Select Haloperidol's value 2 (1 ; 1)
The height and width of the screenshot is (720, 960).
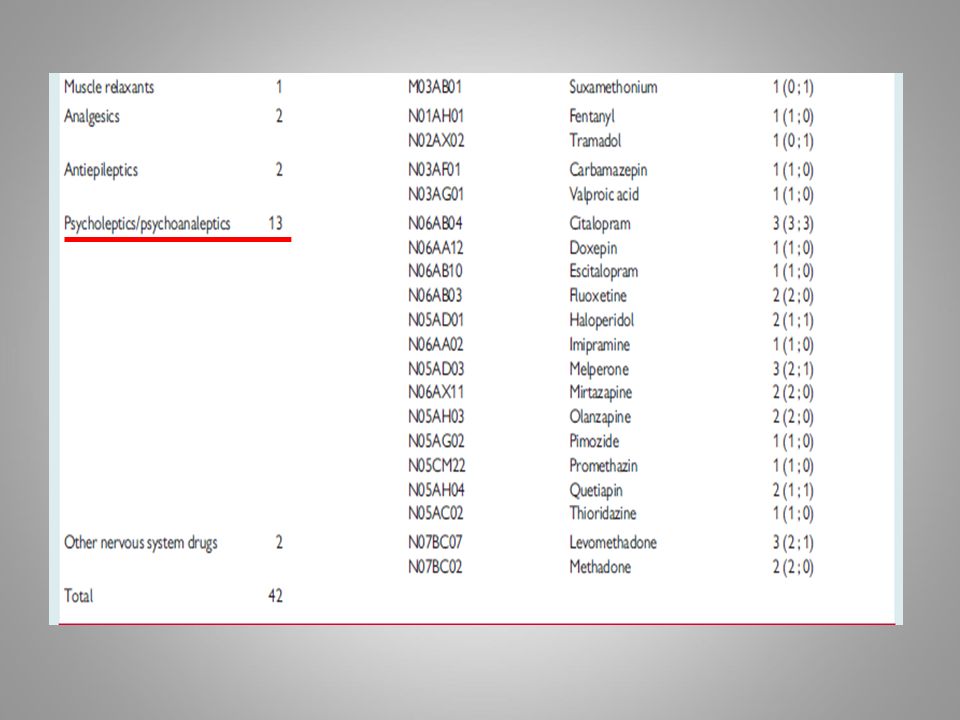pyautogui.click(x=793, y=321)
